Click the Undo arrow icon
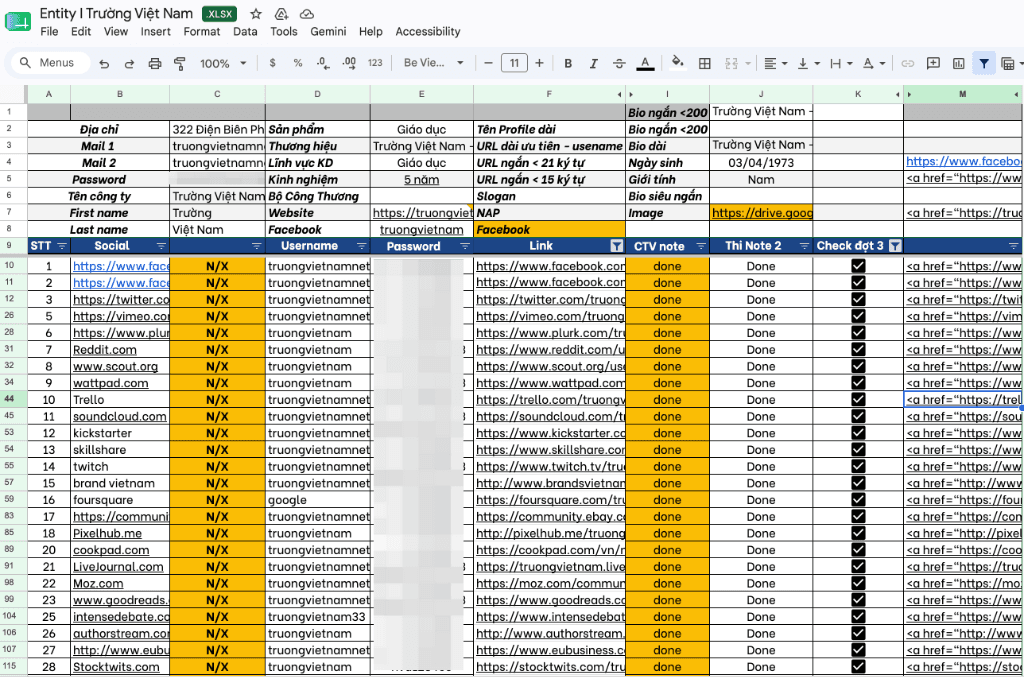 pos(104,63)
